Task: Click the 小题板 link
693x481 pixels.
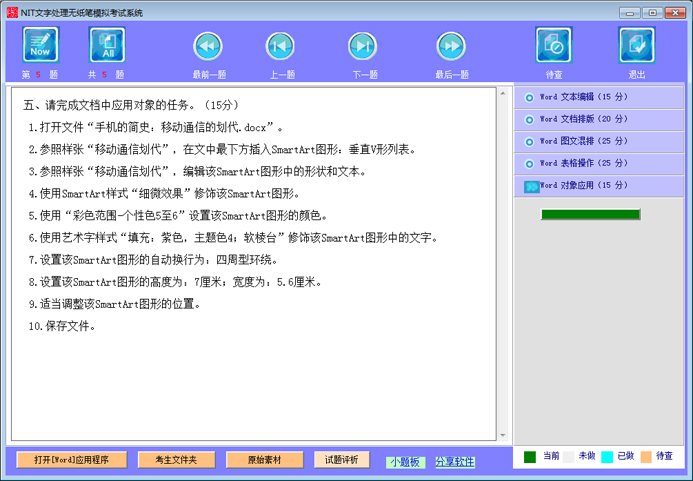Action: (405, 462)
